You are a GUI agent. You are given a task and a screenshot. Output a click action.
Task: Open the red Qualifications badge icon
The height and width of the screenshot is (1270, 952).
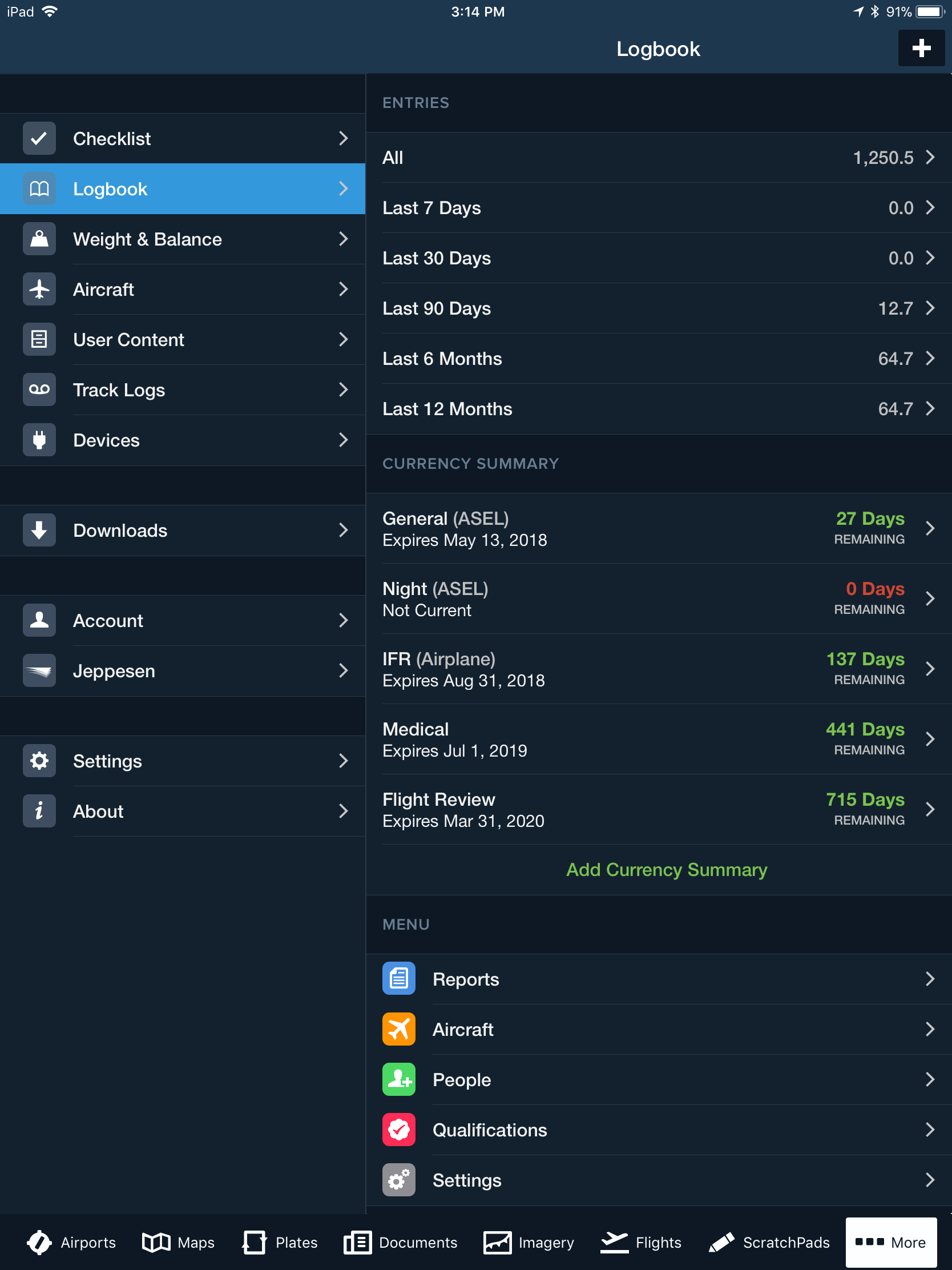click(x=398, y=1130)
